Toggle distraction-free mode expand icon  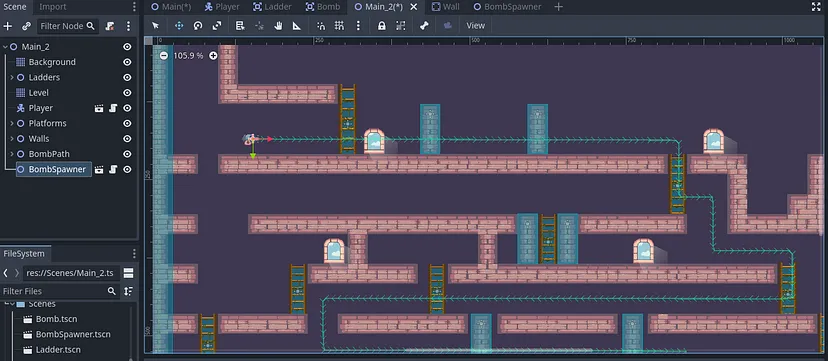[x=816, y=6]
